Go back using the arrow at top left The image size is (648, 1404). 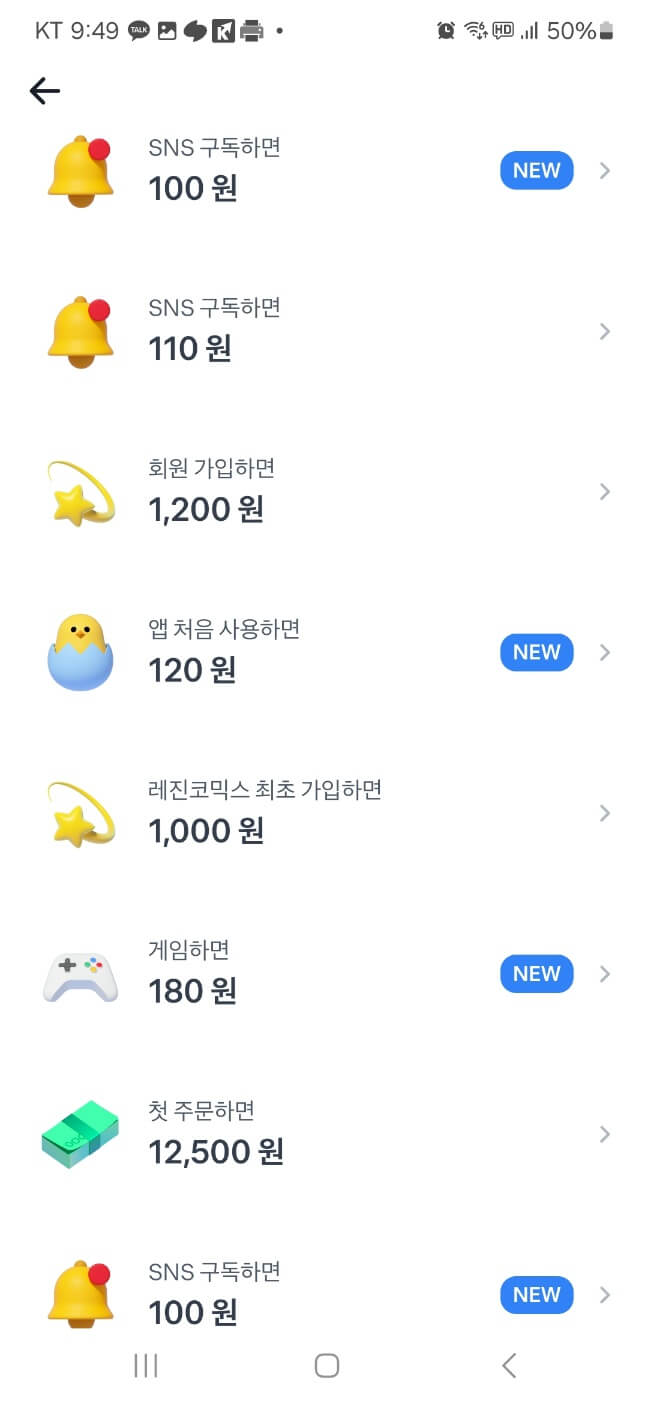click(x=44, y=90)
